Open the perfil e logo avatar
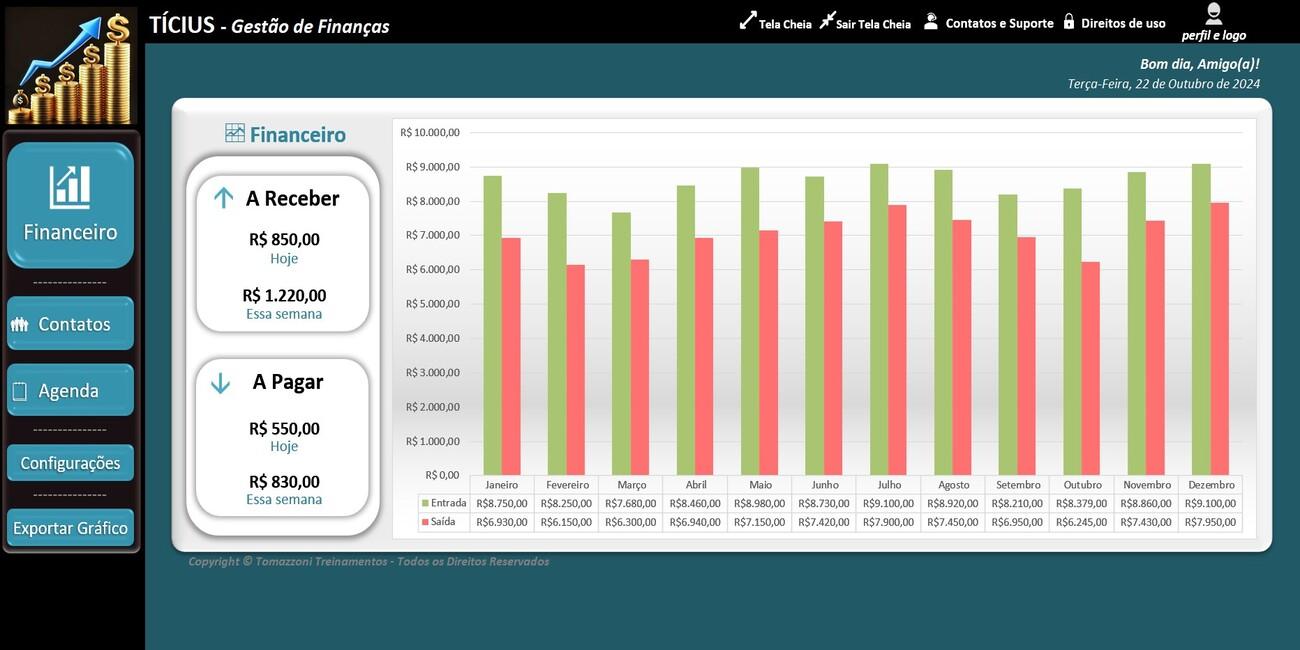This screenshot has width=1300, height=650. coord(1213,14)
